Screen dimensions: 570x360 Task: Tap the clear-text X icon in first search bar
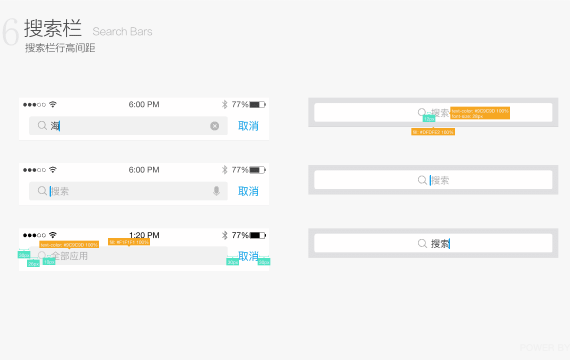(214, 126)
